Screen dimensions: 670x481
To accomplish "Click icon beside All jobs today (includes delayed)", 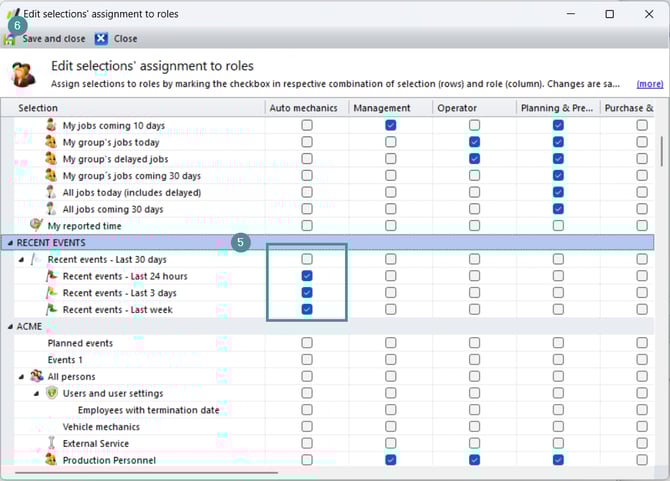I will pos(51,192).
